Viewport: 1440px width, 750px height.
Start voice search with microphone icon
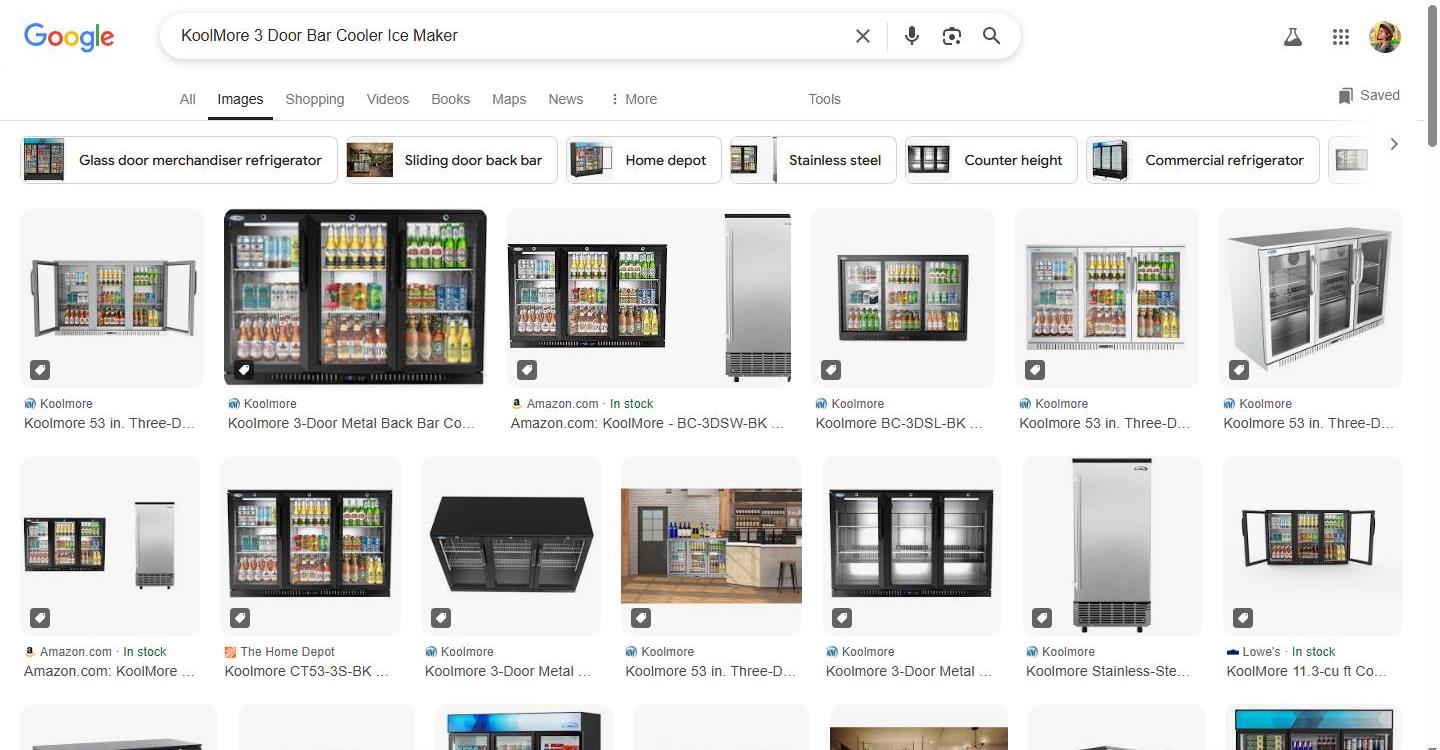[911, 36]
